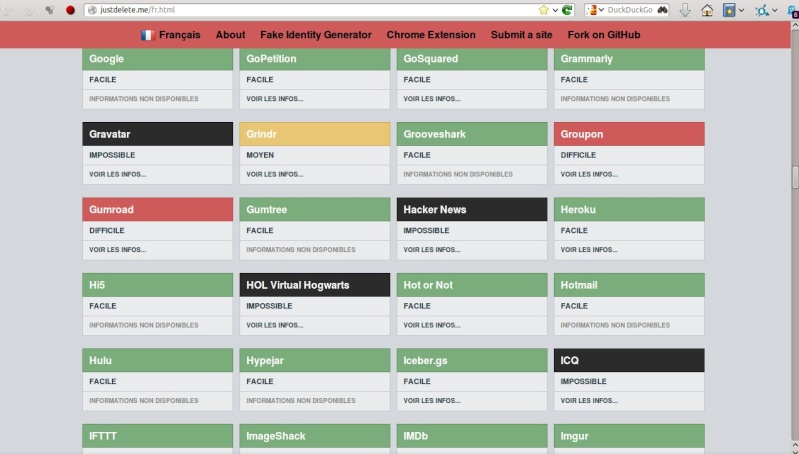Open Fork on GitHub link
This screenshot has width=799, height=454.
[x=604, y=35]
